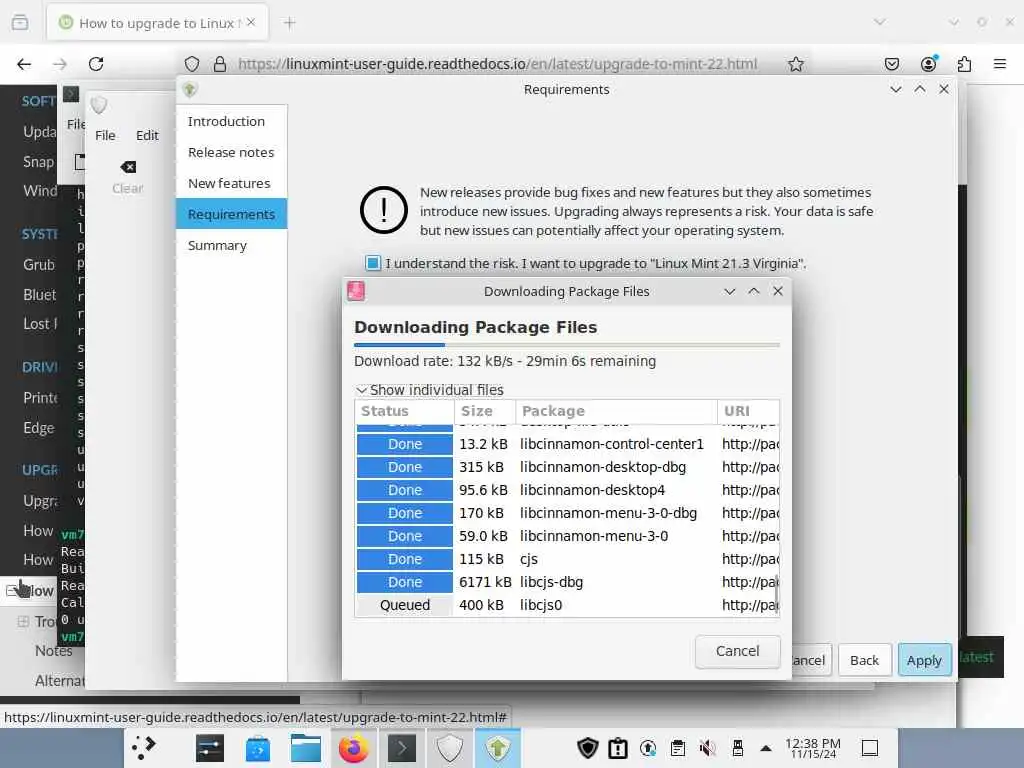Expand the 'Tro' tree item in docs sidebar
This screenshot has height=768, width=1024.
pos(23,621)
